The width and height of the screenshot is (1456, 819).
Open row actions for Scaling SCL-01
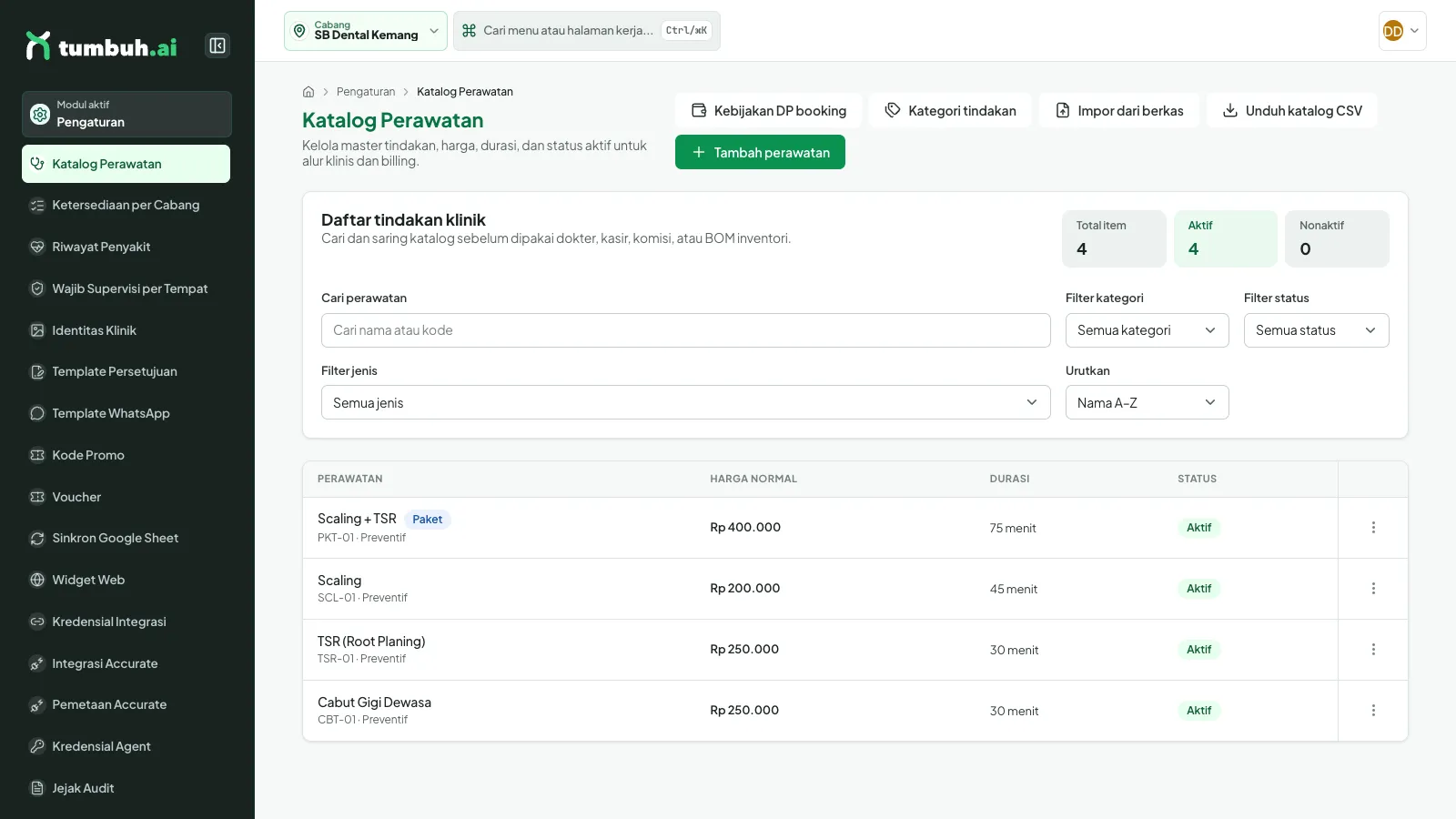pos(1373,589)
